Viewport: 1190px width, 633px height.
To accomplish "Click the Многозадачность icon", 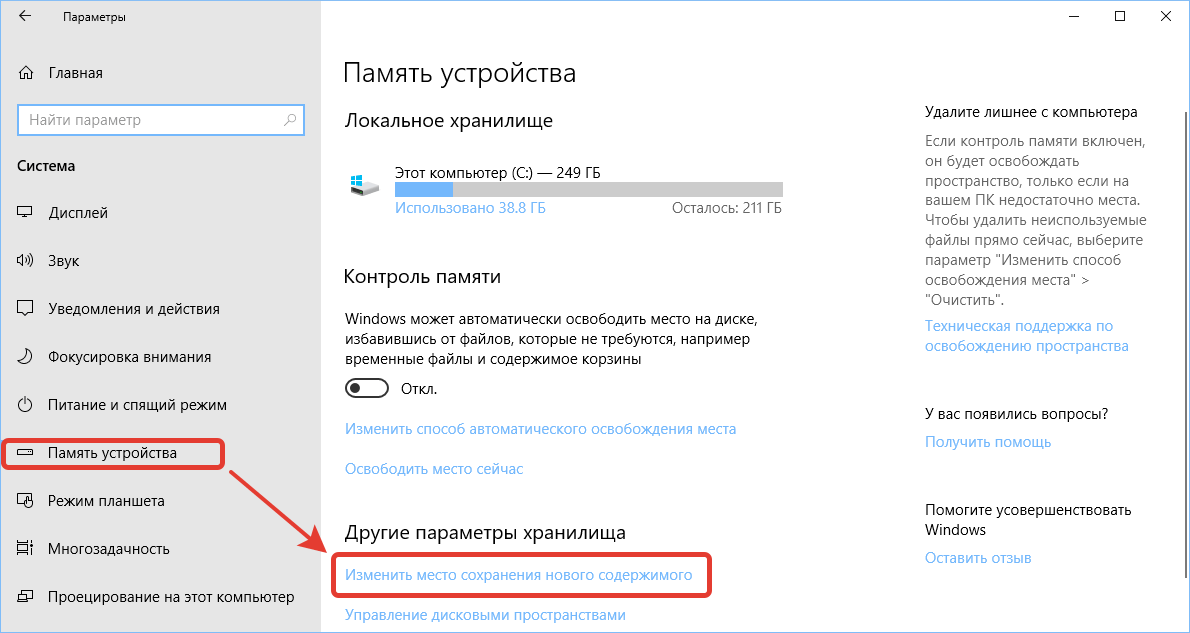I will coord(25,549).
